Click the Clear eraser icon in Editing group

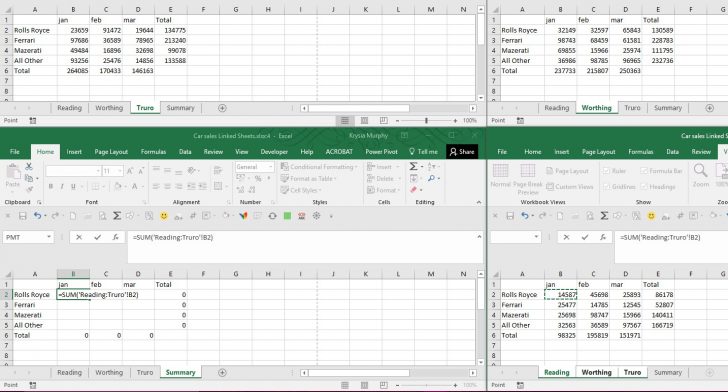[413, 190]
